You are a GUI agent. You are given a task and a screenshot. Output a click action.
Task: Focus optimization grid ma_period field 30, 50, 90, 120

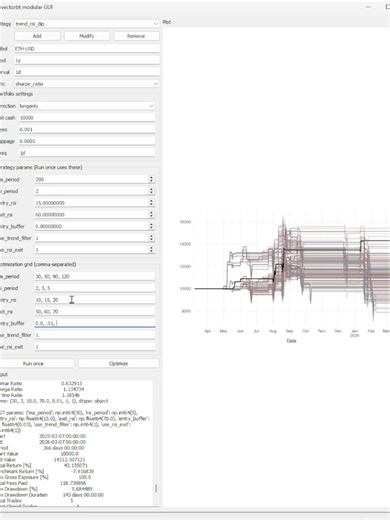coord(95,276)
